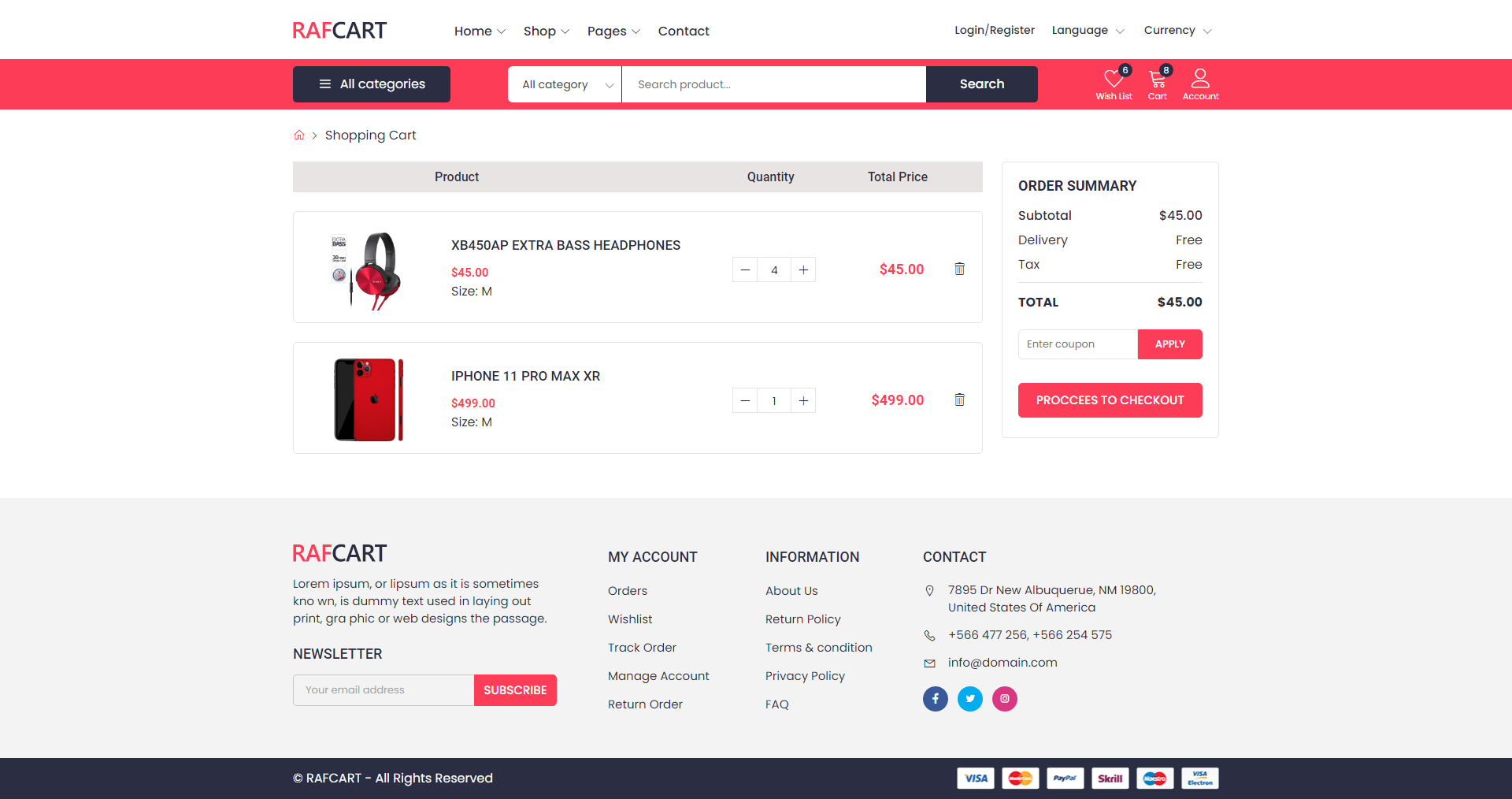Open the Currency dropdown
This screenshot has width=1512, height=799.
tap(1177, 30)
